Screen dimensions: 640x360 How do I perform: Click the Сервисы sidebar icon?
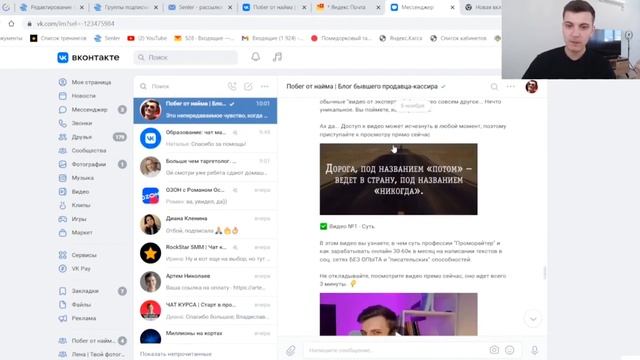(x=62, y=255)
